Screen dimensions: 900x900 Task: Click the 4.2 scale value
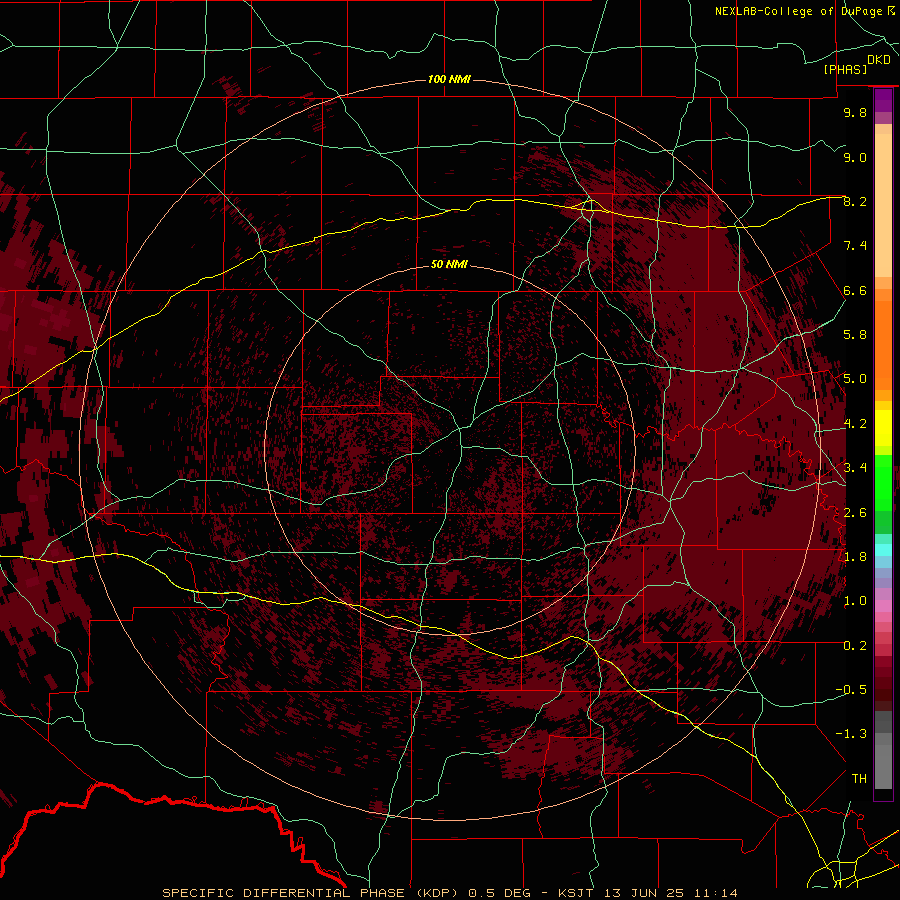pos(855,424)
